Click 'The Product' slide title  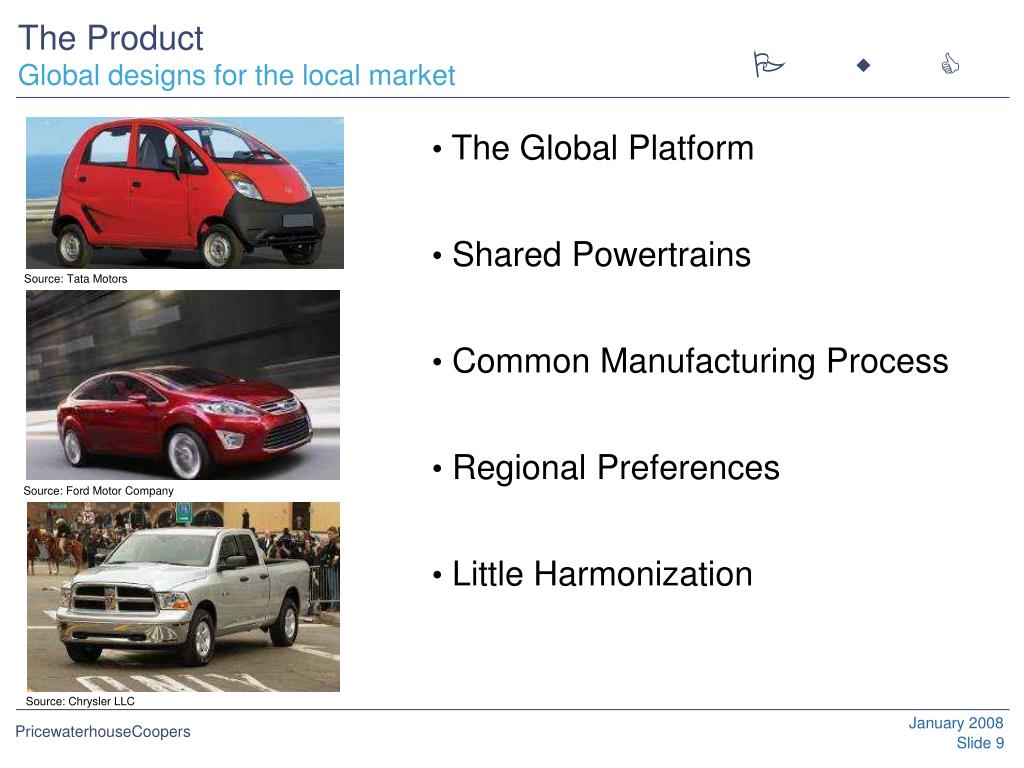click(111, 38)
